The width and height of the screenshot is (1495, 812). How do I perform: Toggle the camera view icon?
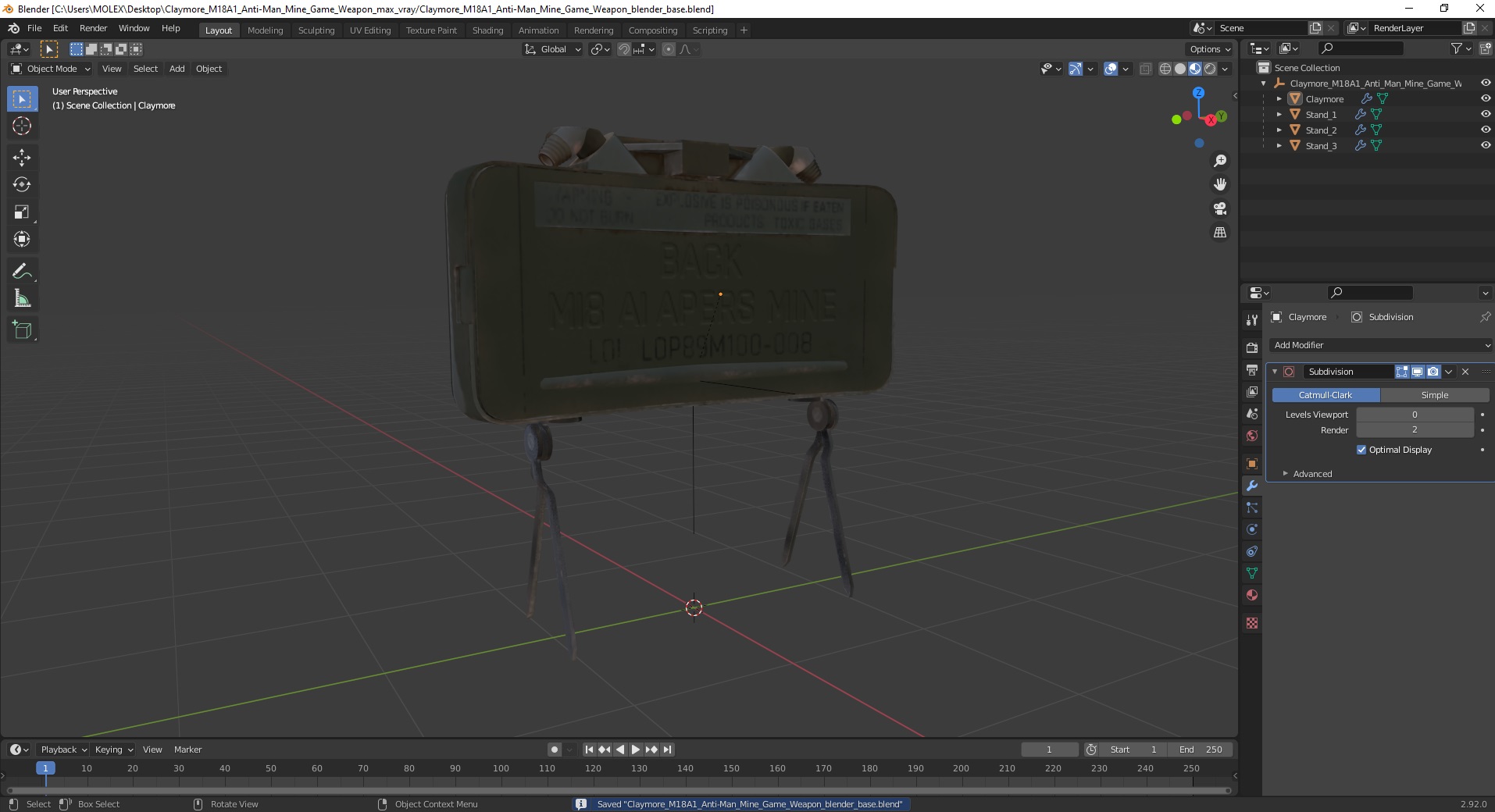[x=1219, y=208]
